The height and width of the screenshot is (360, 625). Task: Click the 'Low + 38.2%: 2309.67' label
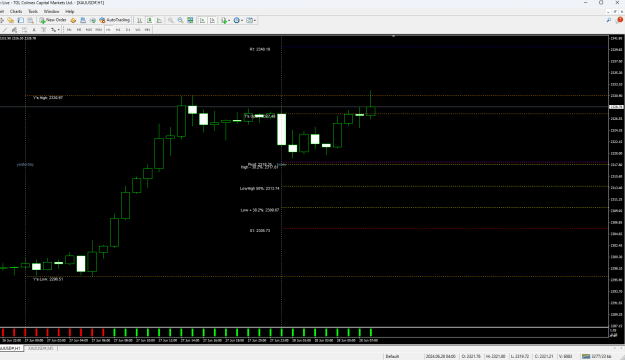259,210
